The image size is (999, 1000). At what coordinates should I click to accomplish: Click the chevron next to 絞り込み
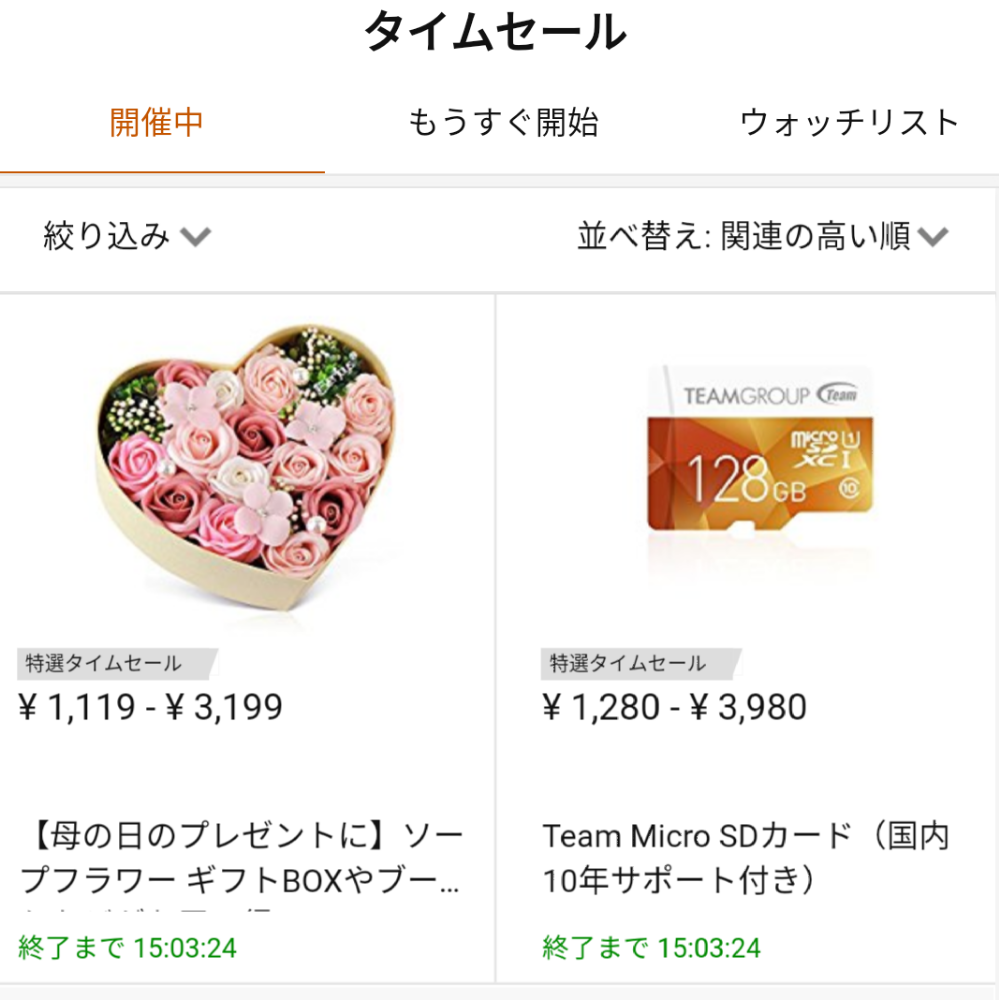[x=196, y=237]
